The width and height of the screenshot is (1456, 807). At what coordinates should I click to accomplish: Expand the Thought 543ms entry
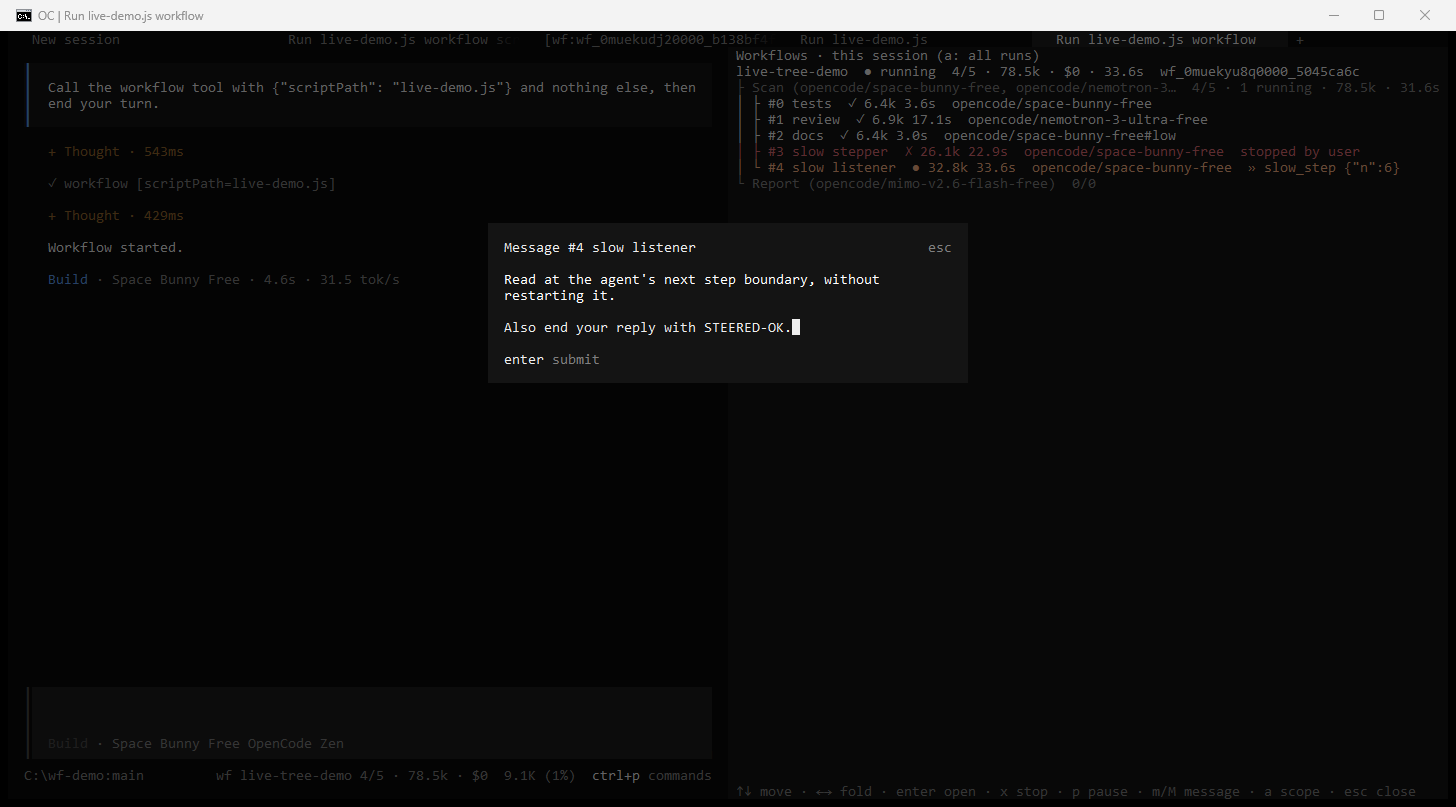pyautogui.click(x=116, y=152)
